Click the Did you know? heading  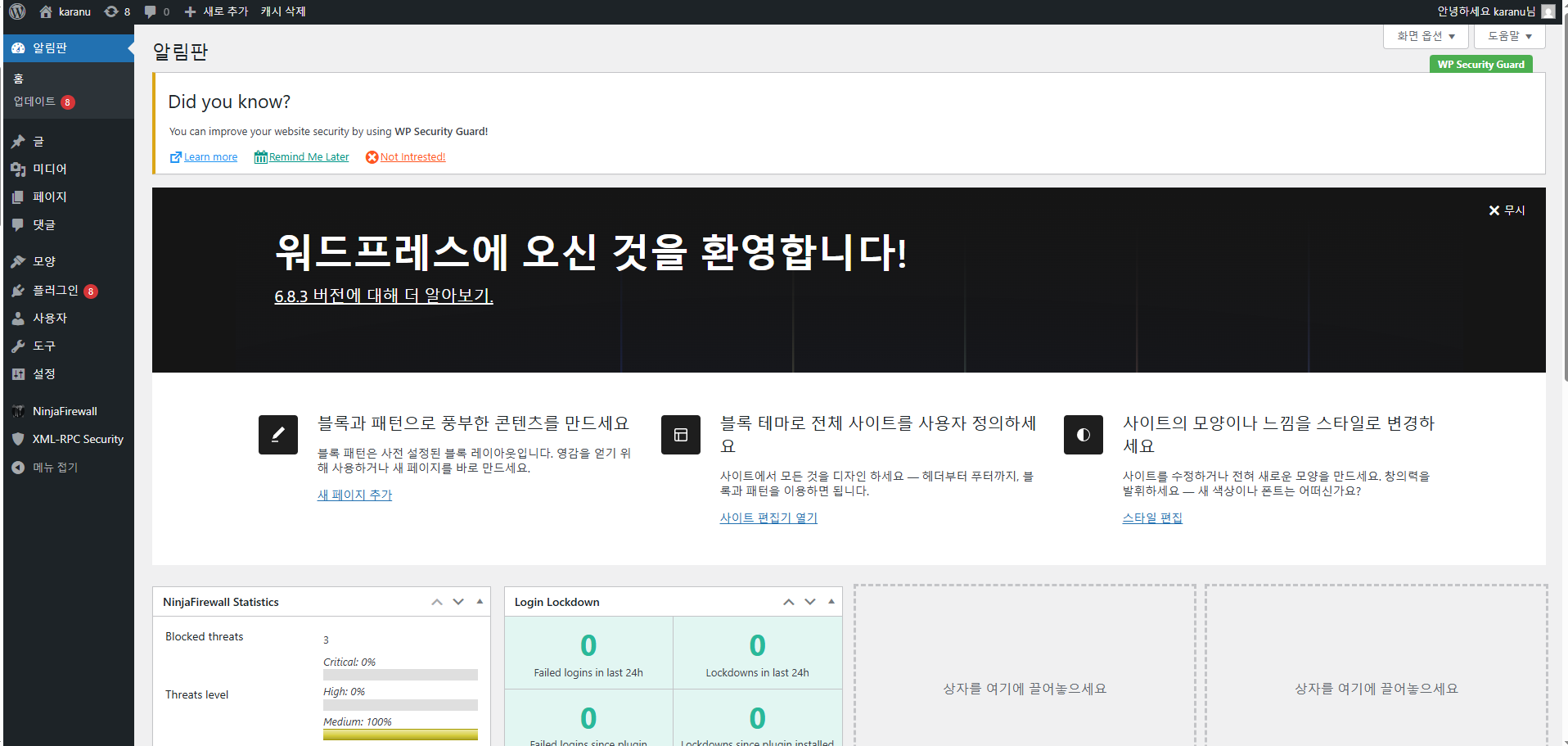229,102
